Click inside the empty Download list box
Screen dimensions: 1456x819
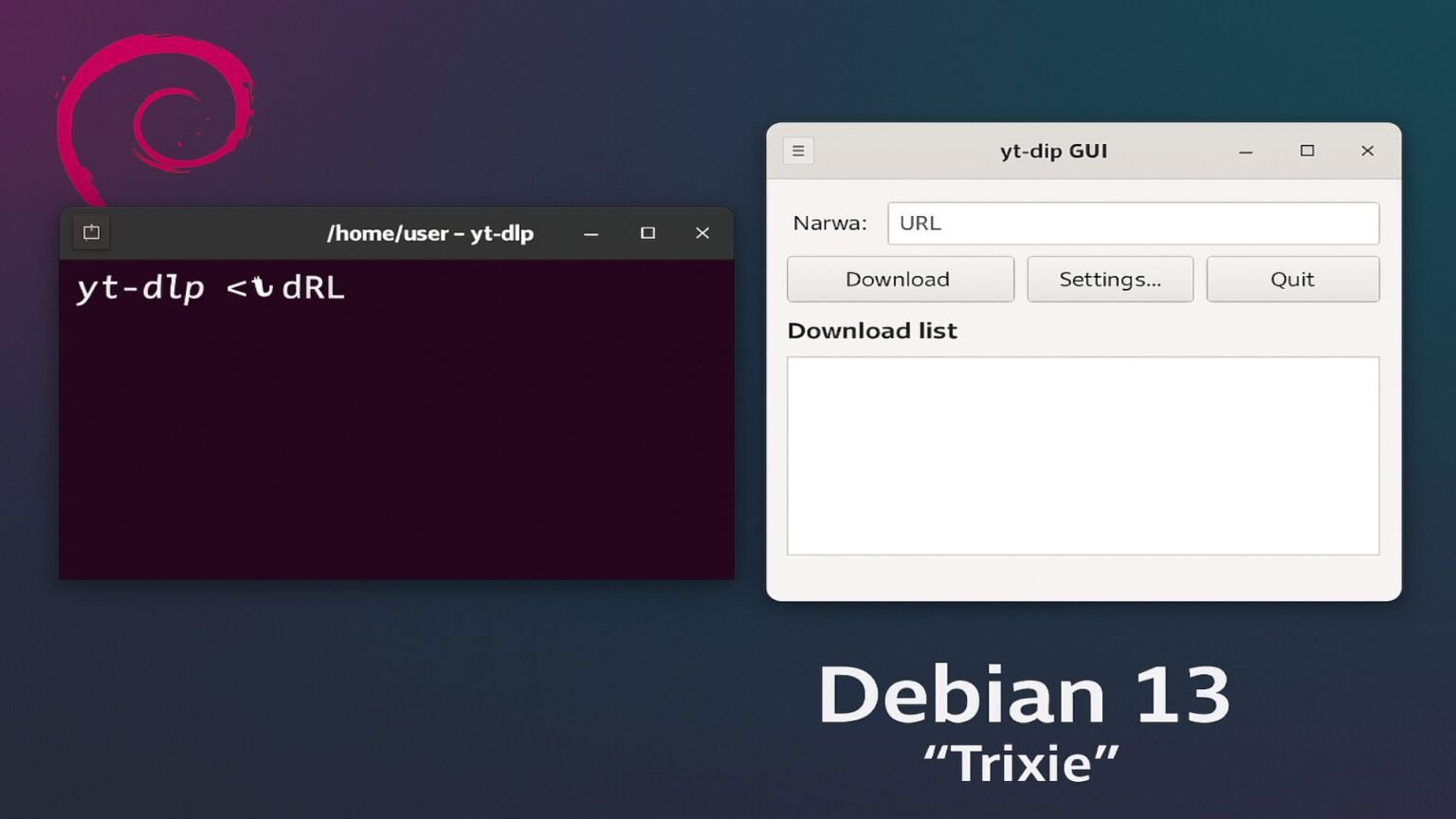pyautogui.click(x=1083, y=455)
